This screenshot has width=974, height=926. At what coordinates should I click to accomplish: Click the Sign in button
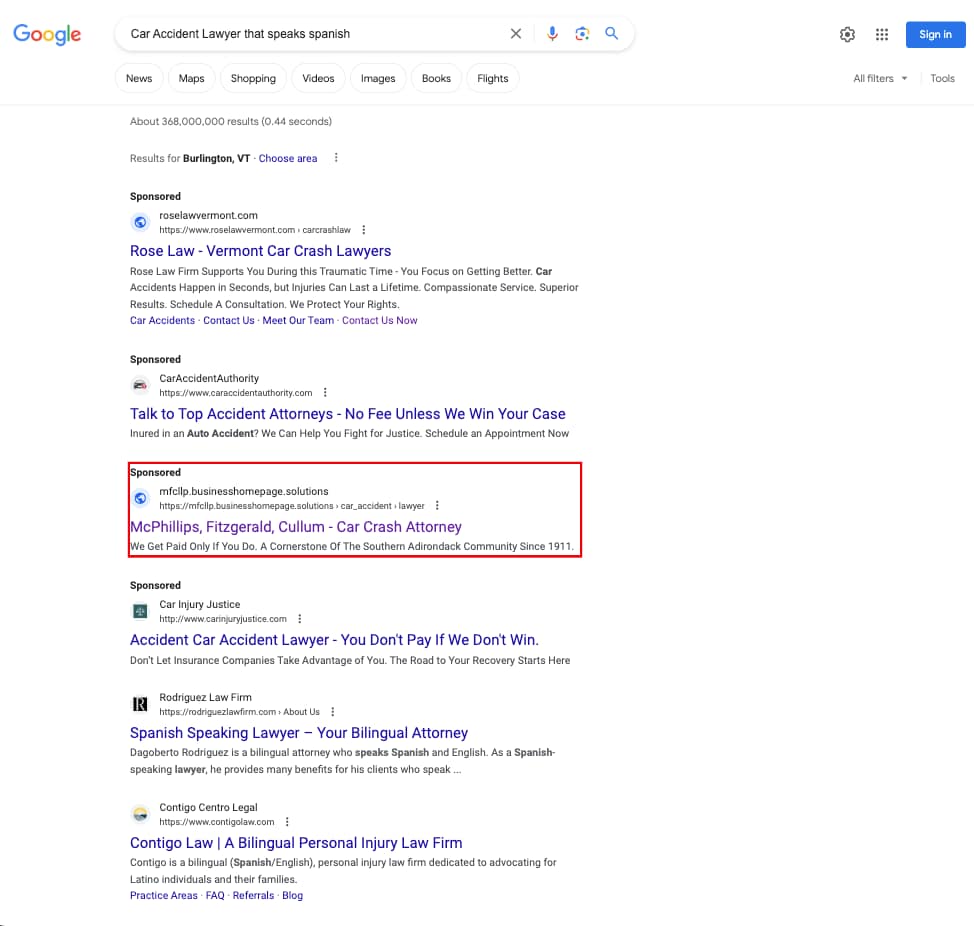coord(935,35)
